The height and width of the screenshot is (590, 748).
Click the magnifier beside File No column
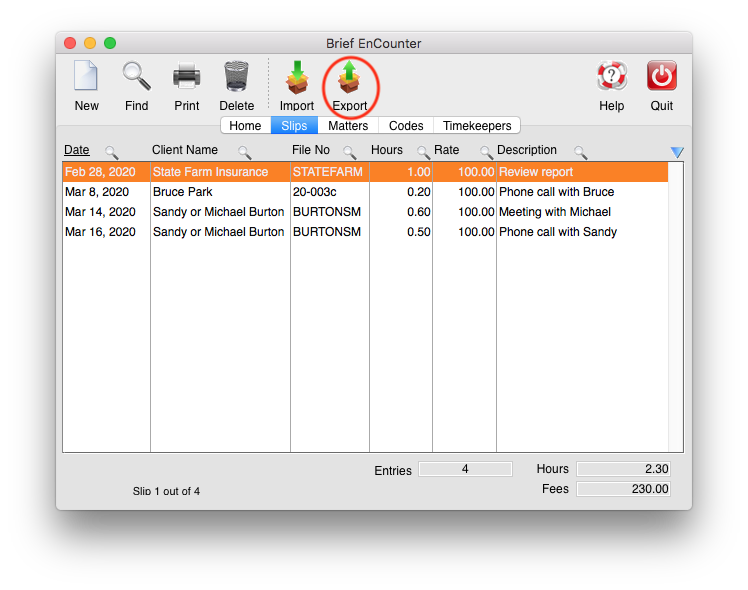pos(350,153)
